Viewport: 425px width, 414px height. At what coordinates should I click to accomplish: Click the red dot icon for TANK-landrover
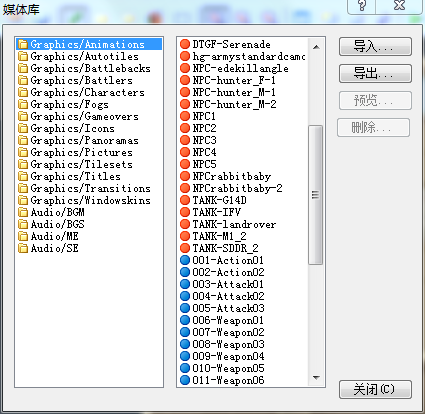[185, 224]
